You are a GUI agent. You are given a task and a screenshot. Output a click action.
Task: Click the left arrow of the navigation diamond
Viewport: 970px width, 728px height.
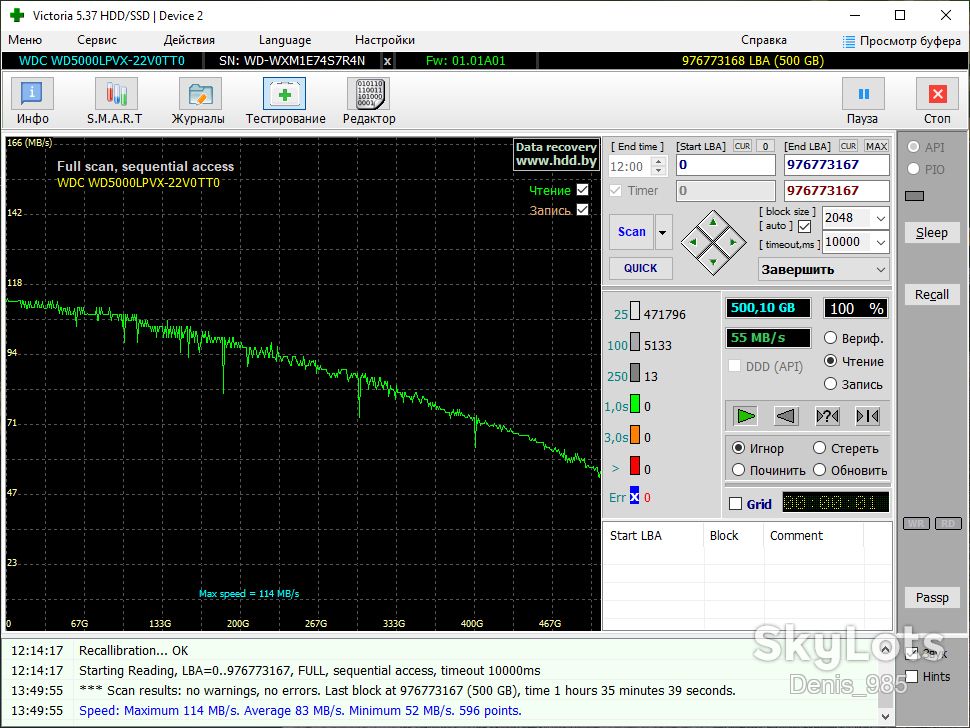[x=693, y=242]
